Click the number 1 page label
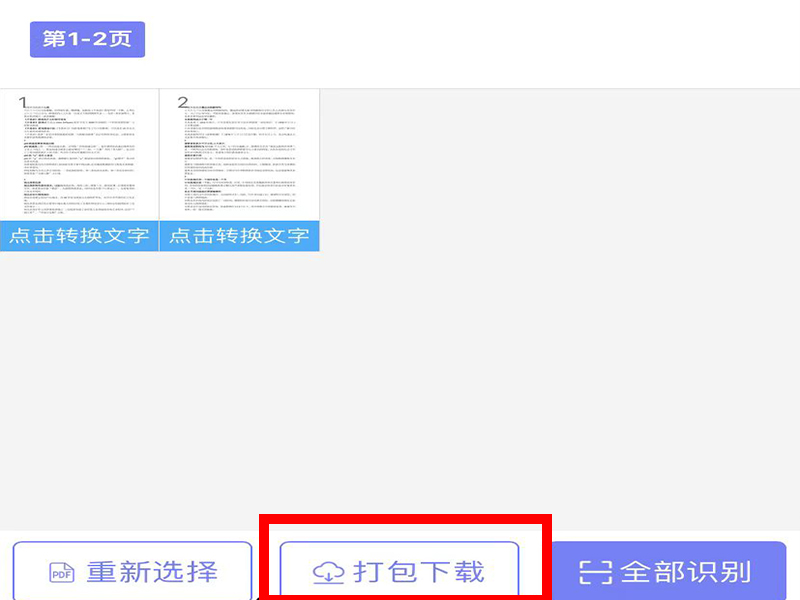Screen dimensions: 800x600 [22, 101]
